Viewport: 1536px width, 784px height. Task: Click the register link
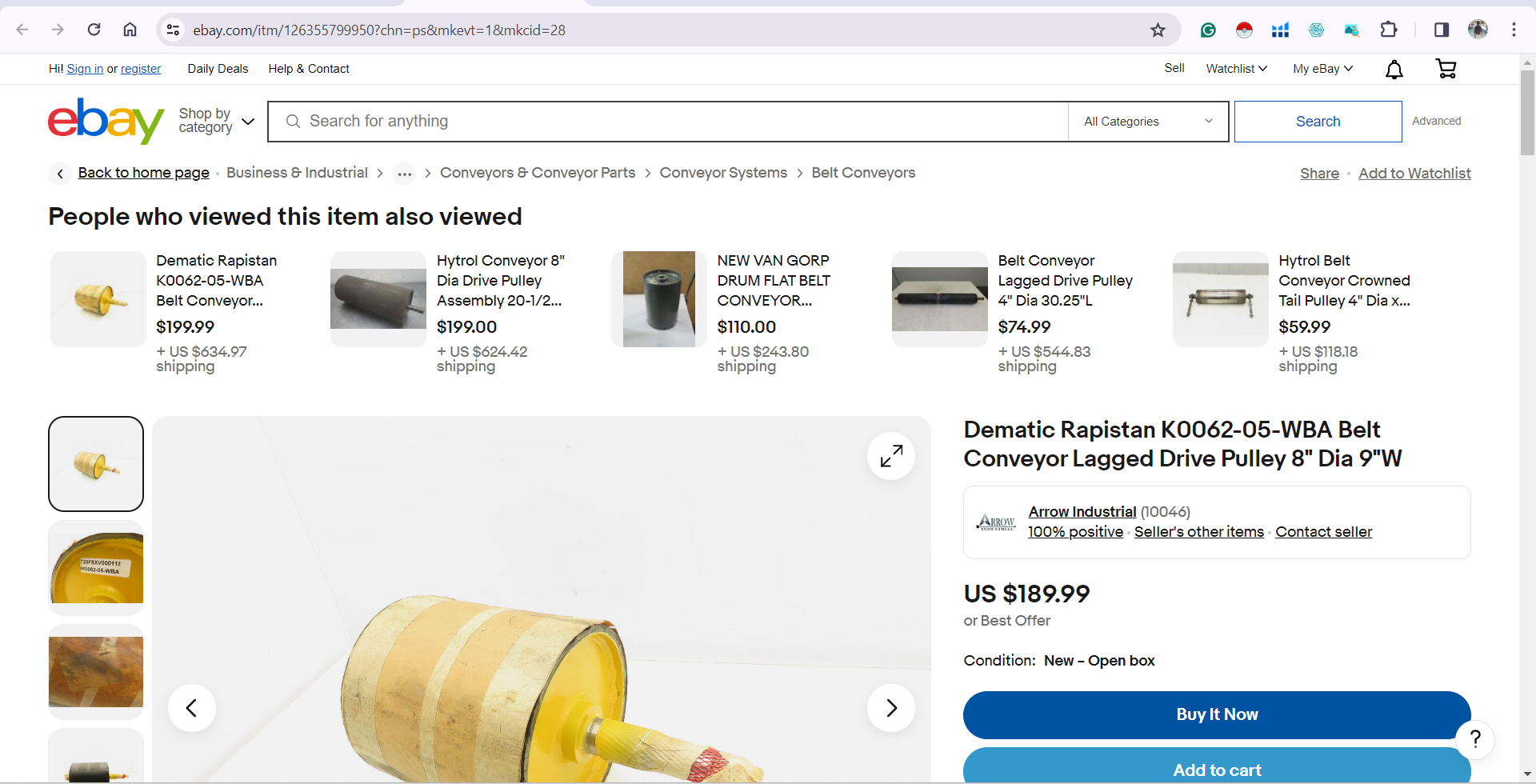(141, 69)
